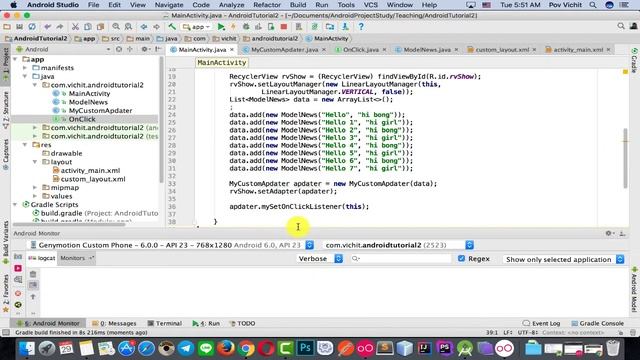Viewport: 640px width, 360px height.
Task: Open Android Monitor panel settings gear
Action: click(x=609, y=233)
